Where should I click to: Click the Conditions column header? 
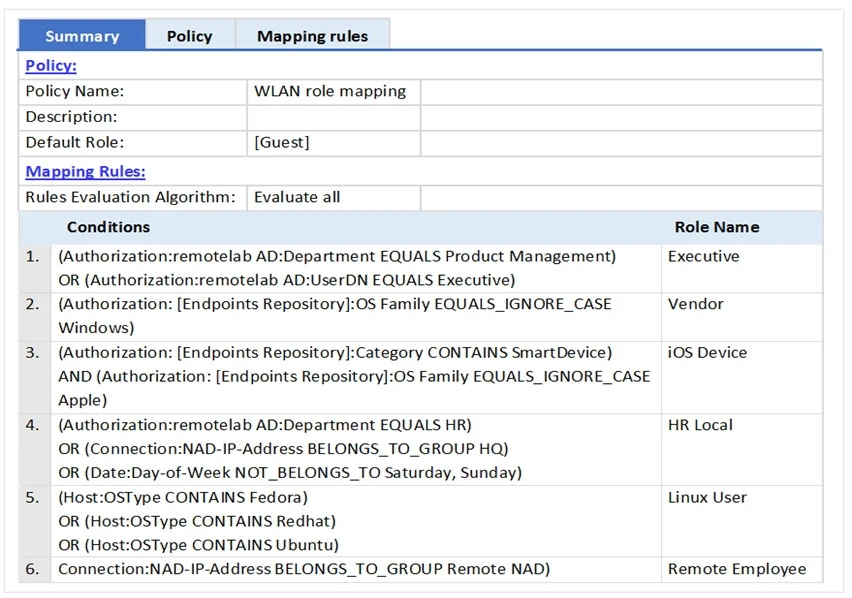click(x=108, y=227)
